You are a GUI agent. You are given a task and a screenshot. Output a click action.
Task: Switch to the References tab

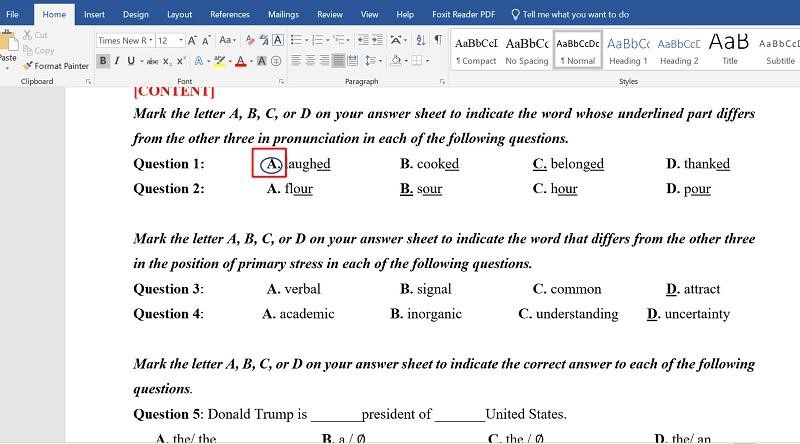pyautogui.click(x=230, y=14)
